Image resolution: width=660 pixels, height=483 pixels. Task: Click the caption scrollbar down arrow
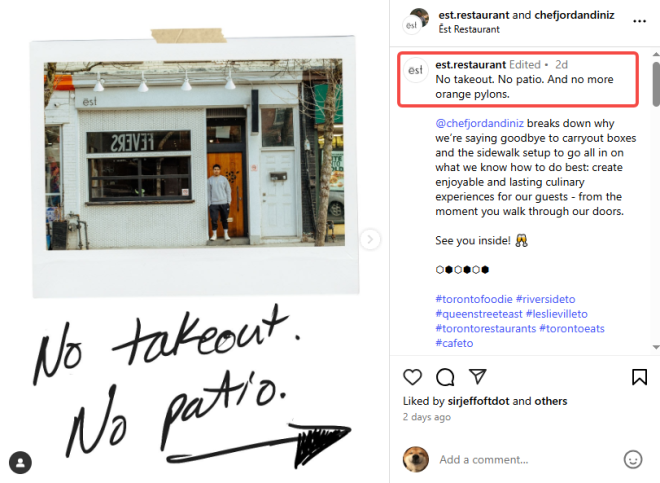(x=656, y=347)
